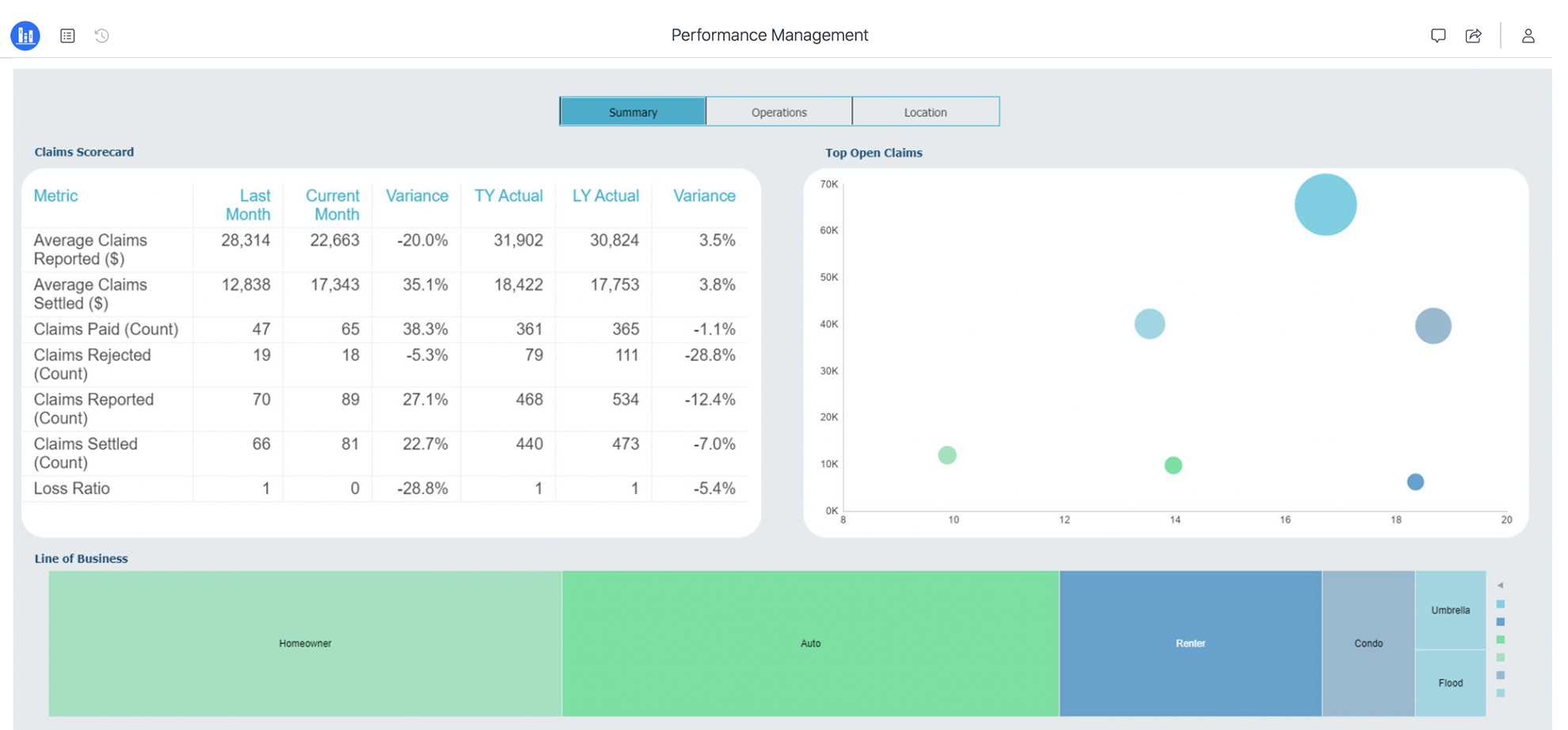Select the Homeowner treemap block

305,643
